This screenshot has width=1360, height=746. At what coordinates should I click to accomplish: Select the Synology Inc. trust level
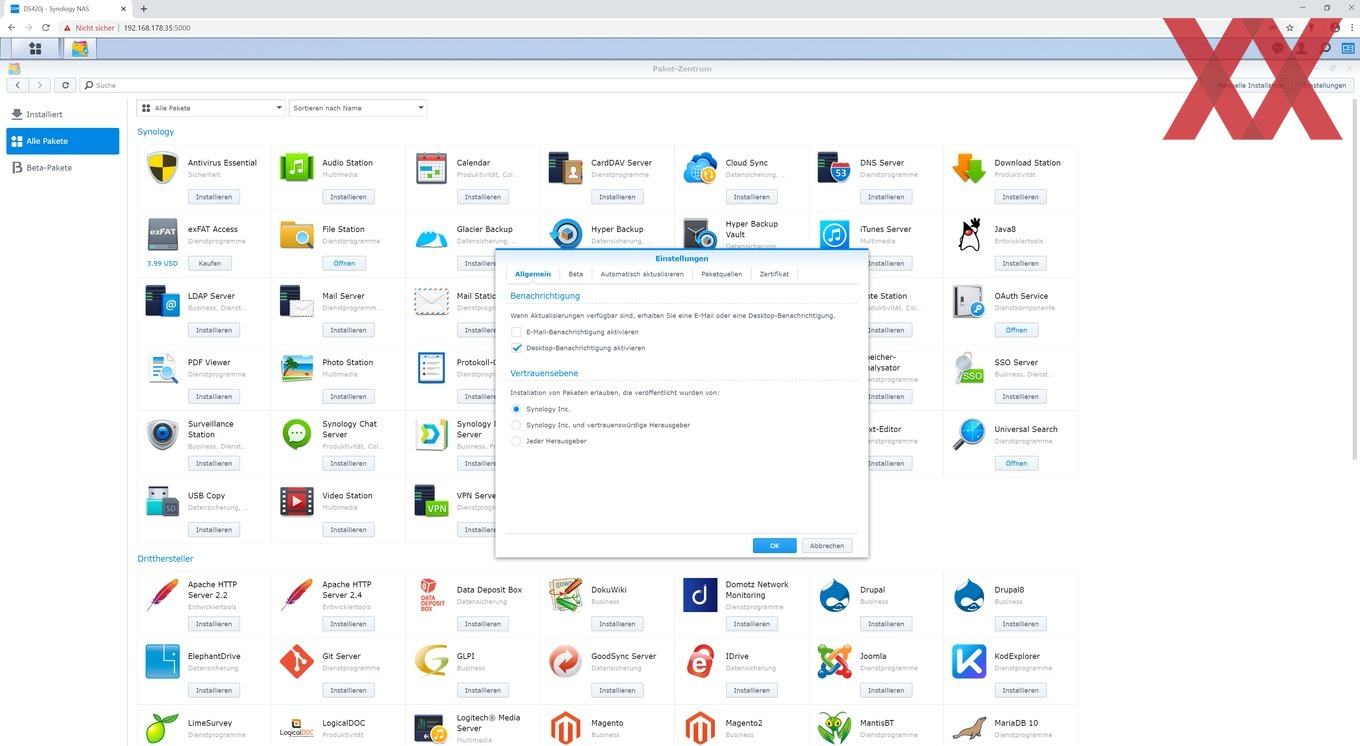517,409
